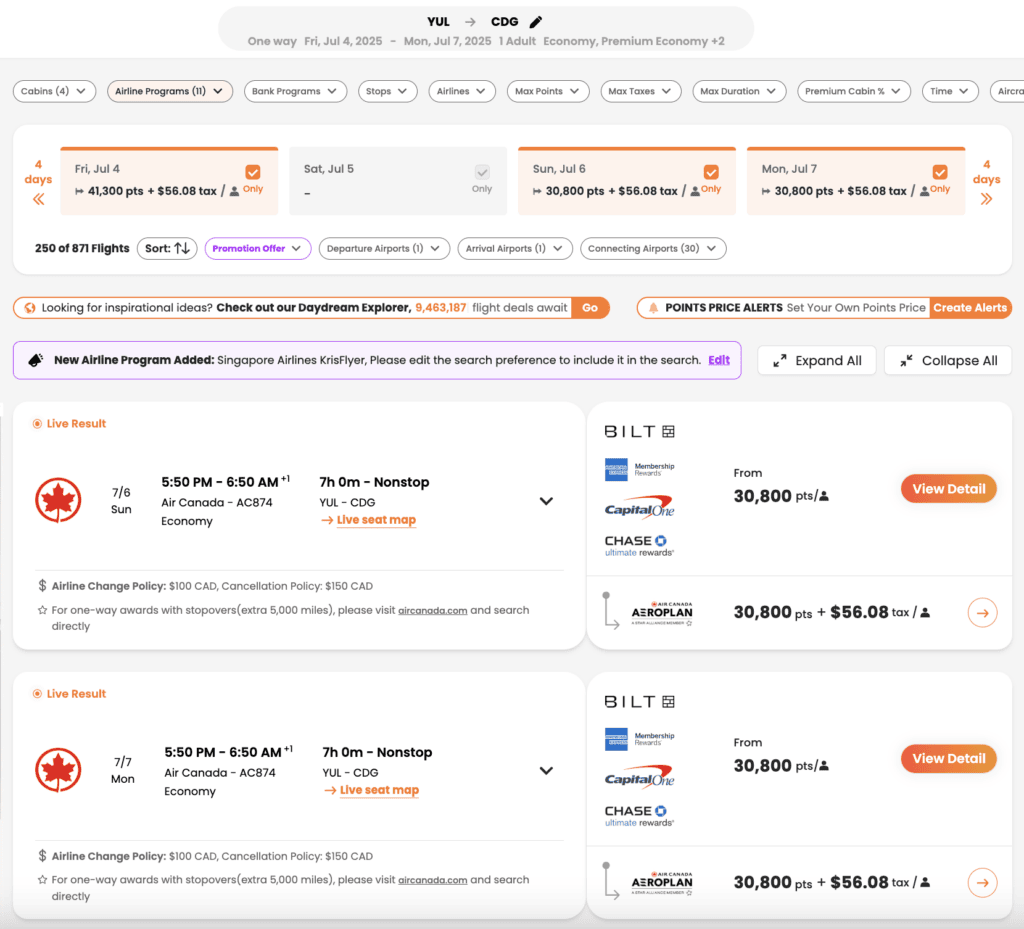Click the Air Canada logo on 7/6 flight

(58, 501)
